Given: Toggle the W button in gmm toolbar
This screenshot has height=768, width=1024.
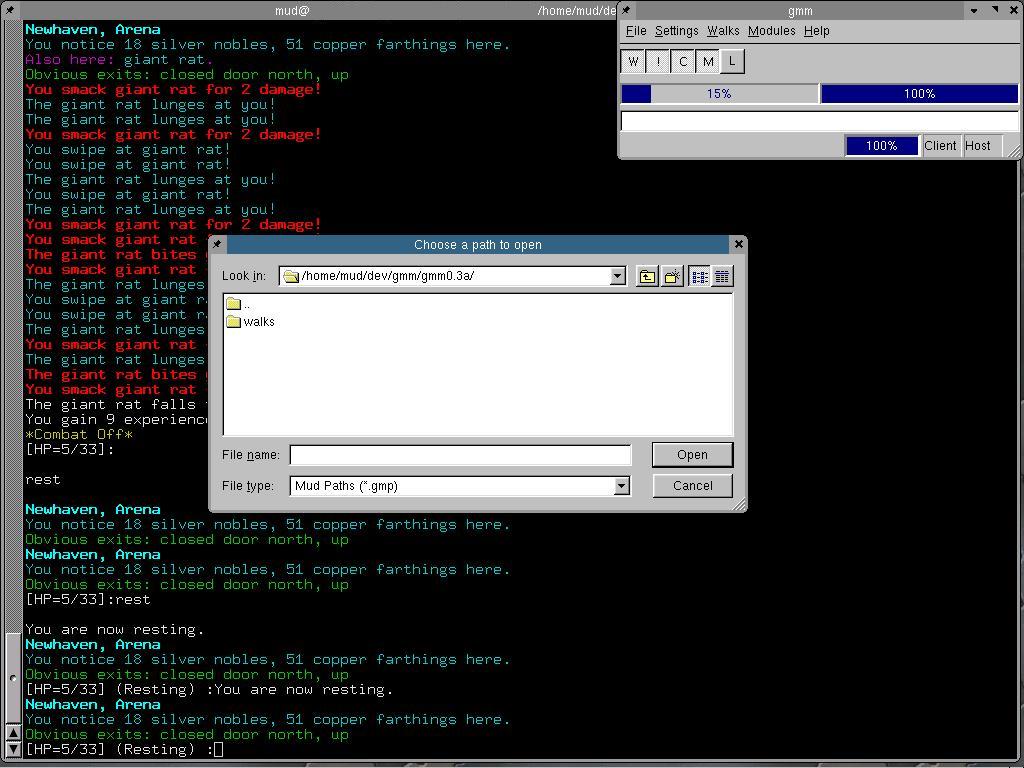Looking at the screenshot, I should (x=633, y=62).
